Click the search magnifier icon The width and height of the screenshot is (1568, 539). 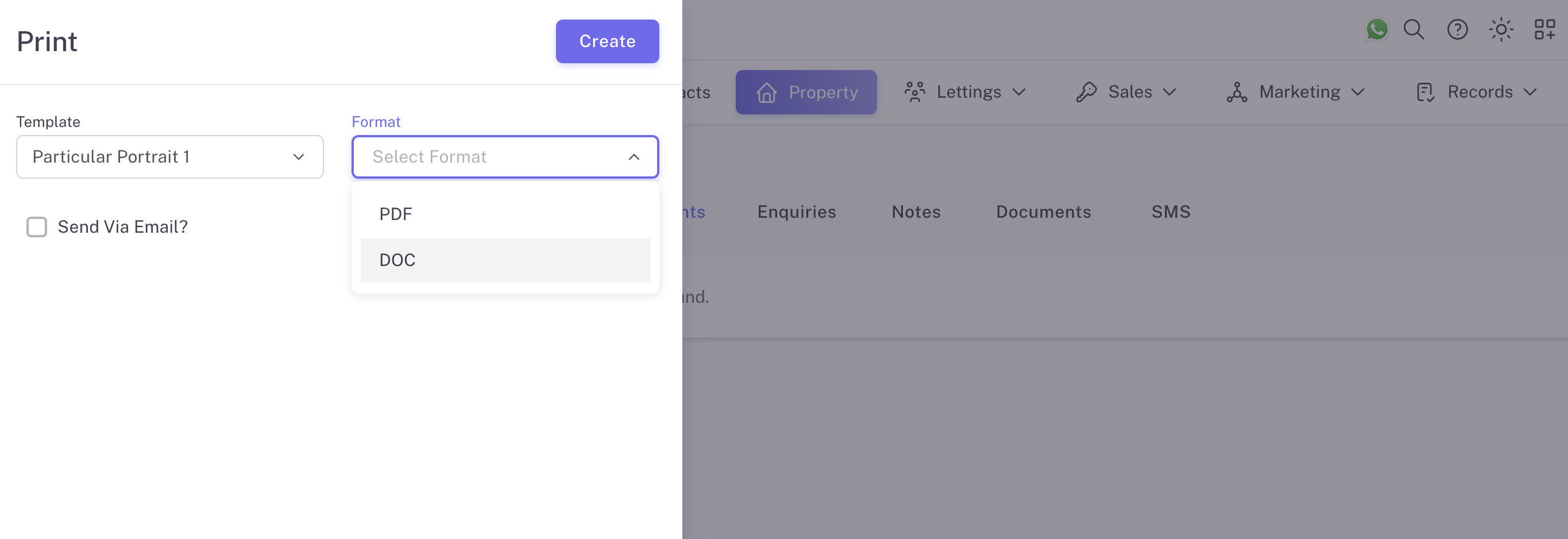[1413, 29]
